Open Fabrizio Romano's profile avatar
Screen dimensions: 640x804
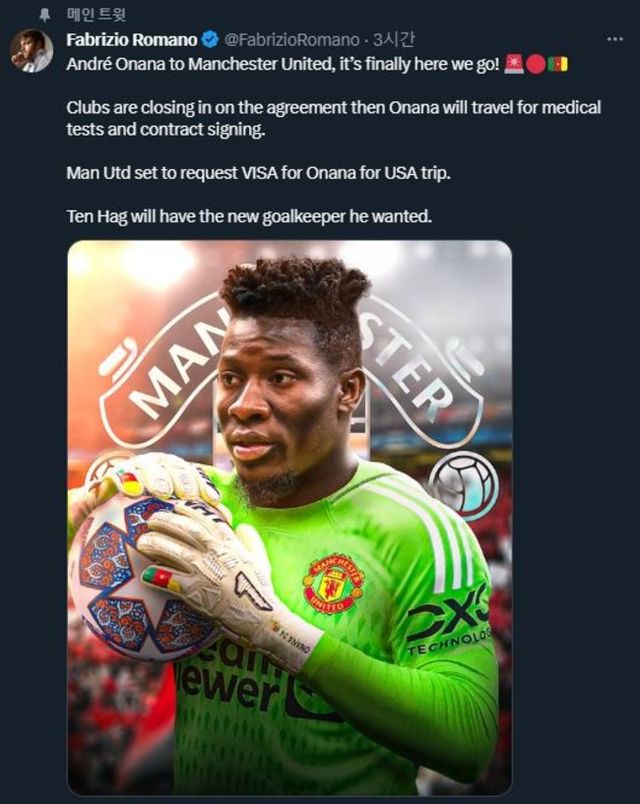point(32,50)
